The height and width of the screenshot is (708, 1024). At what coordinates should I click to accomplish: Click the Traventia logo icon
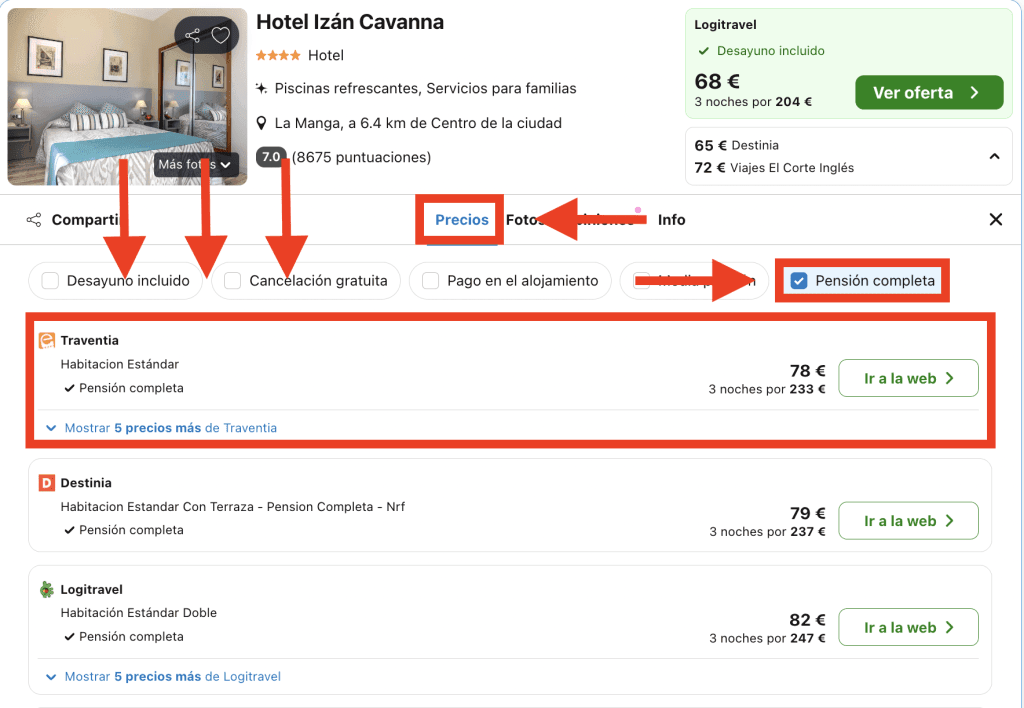coord(46,341)
